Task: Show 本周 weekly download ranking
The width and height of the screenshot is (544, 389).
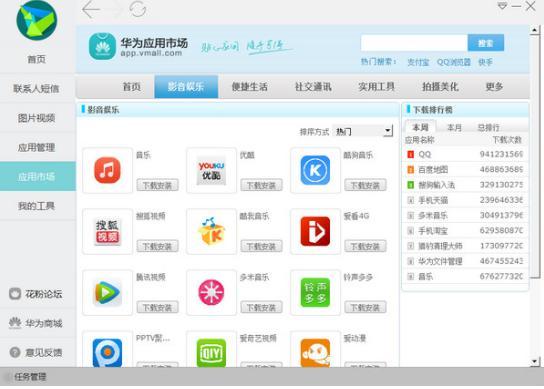Action: point(420,127)
